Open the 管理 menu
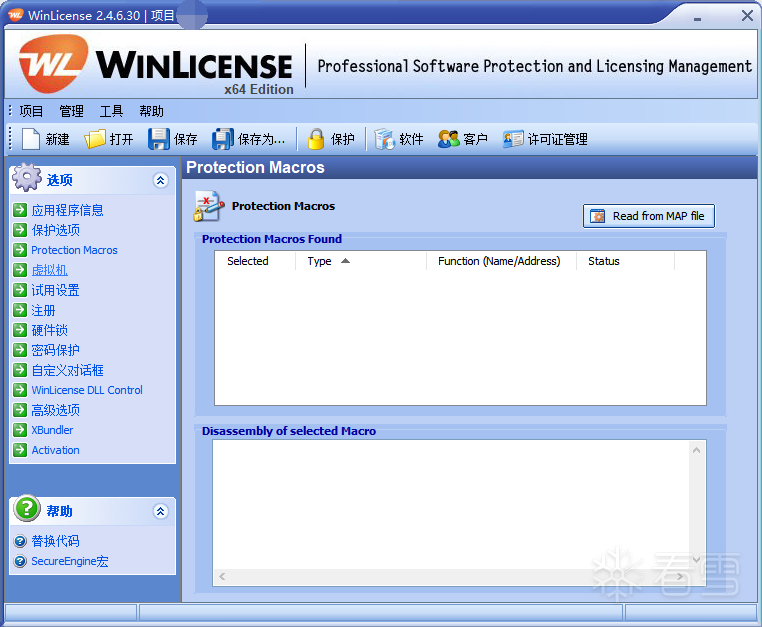The width and height of the screenshot is (762, 627). coord(71,111)
